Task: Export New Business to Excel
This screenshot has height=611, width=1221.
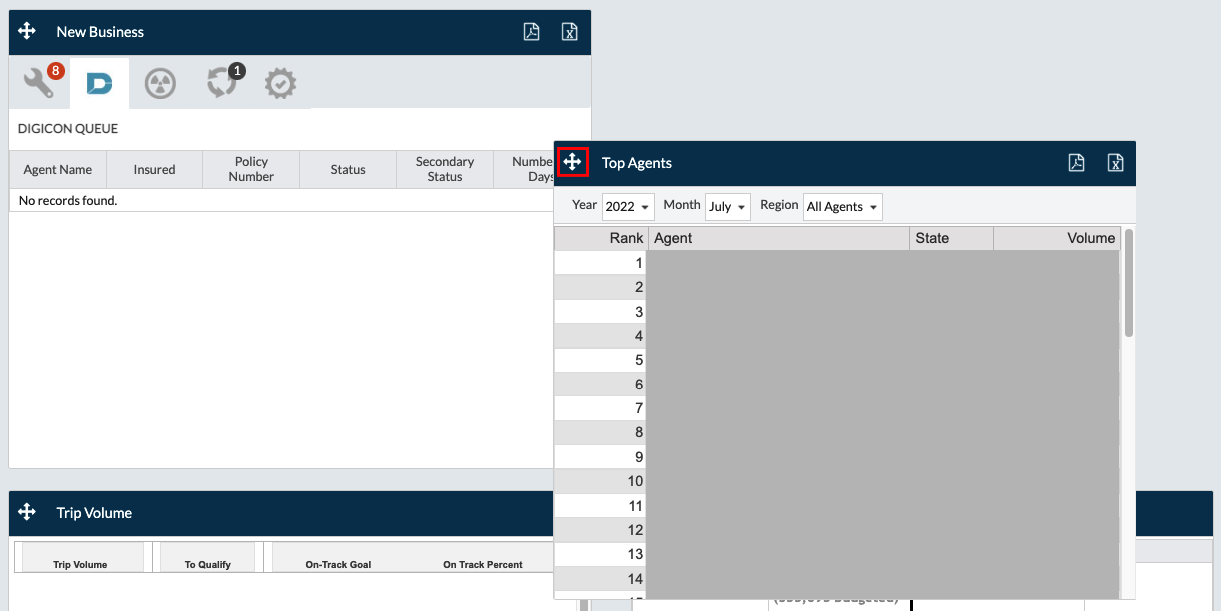Action: 569,31
